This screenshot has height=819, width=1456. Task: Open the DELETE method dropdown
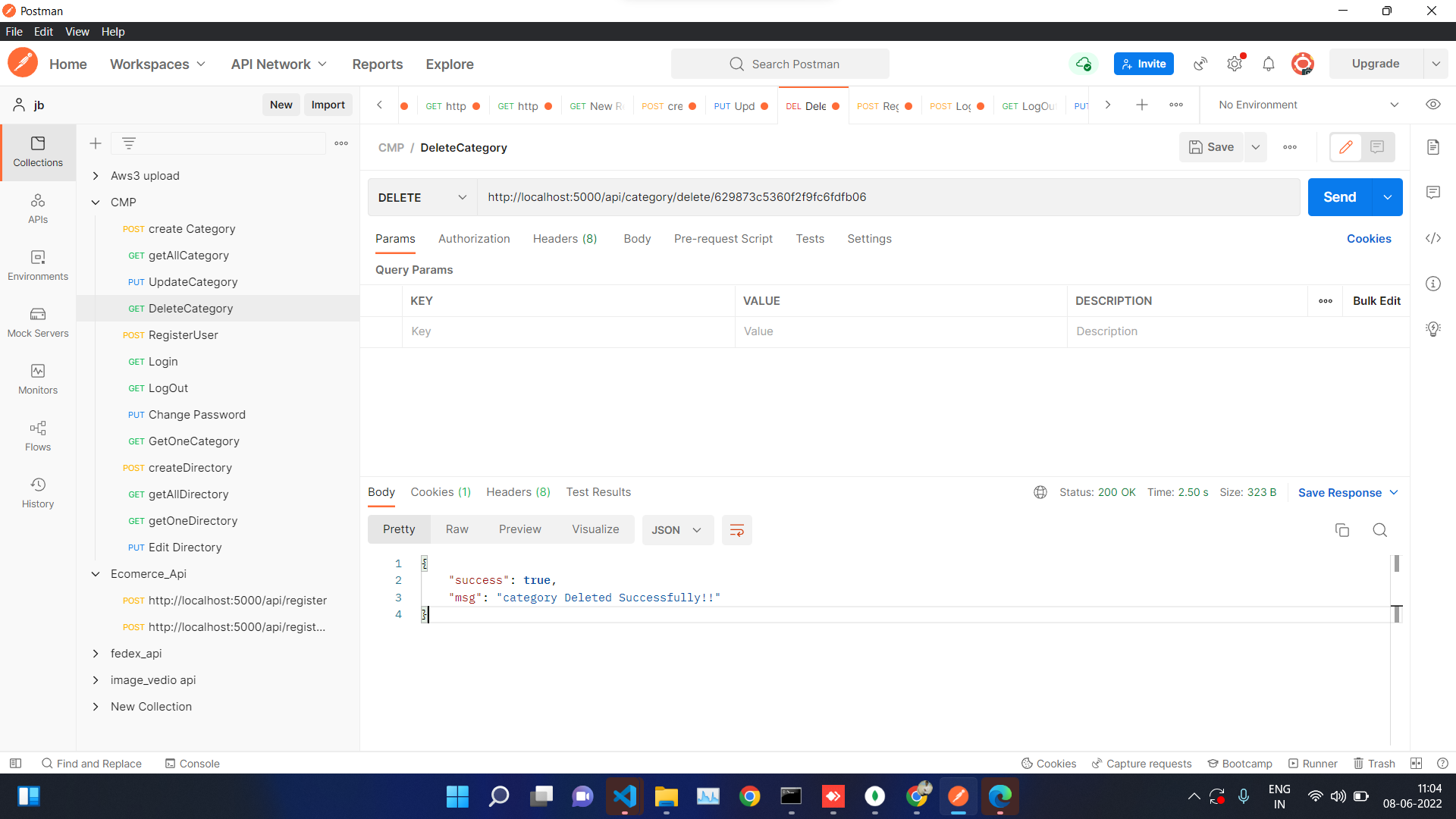click(422, 197)
